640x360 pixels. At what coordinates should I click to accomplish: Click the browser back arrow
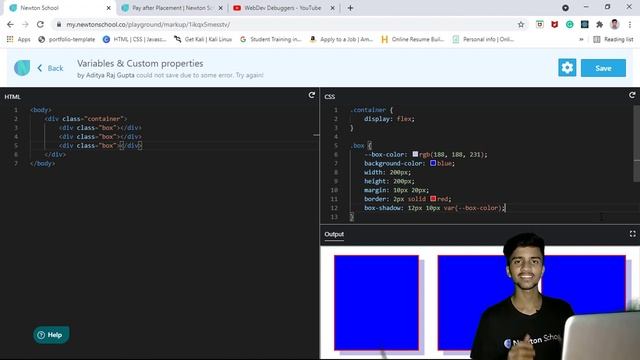pyautogui.click(x=10, y=24)
